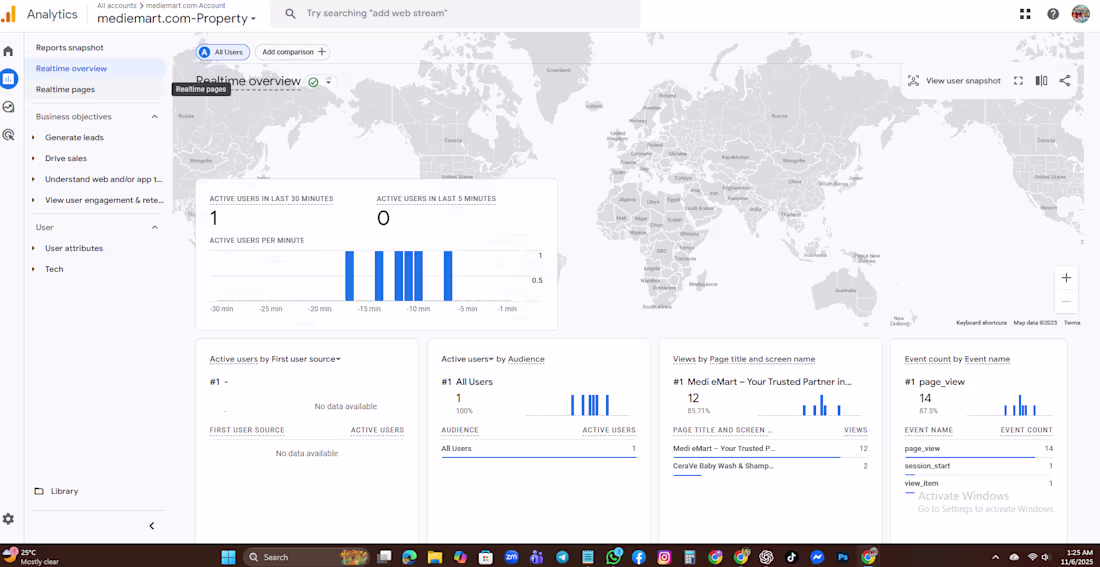The height and width of the screenshot is (567, 1100).
Task: Open Admin settings gear icon
Action: point(8,519)
